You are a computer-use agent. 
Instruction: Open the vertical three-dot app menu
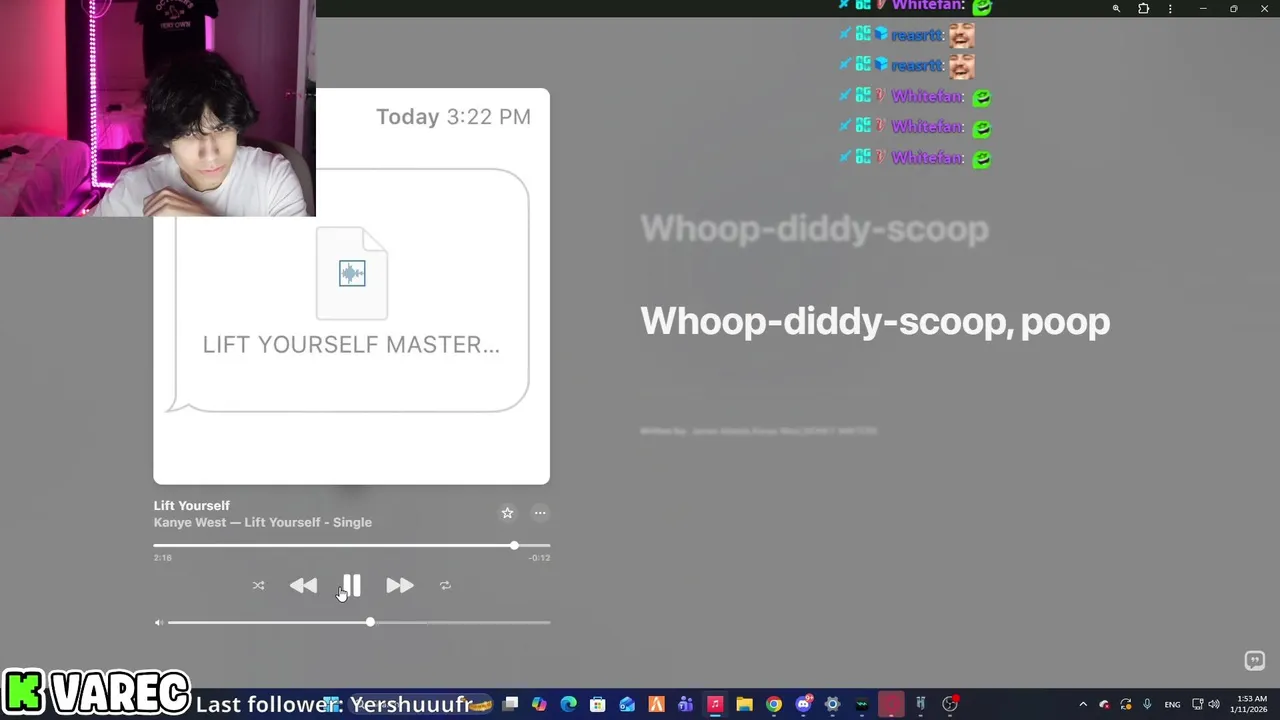click(x=1170, y=9)
